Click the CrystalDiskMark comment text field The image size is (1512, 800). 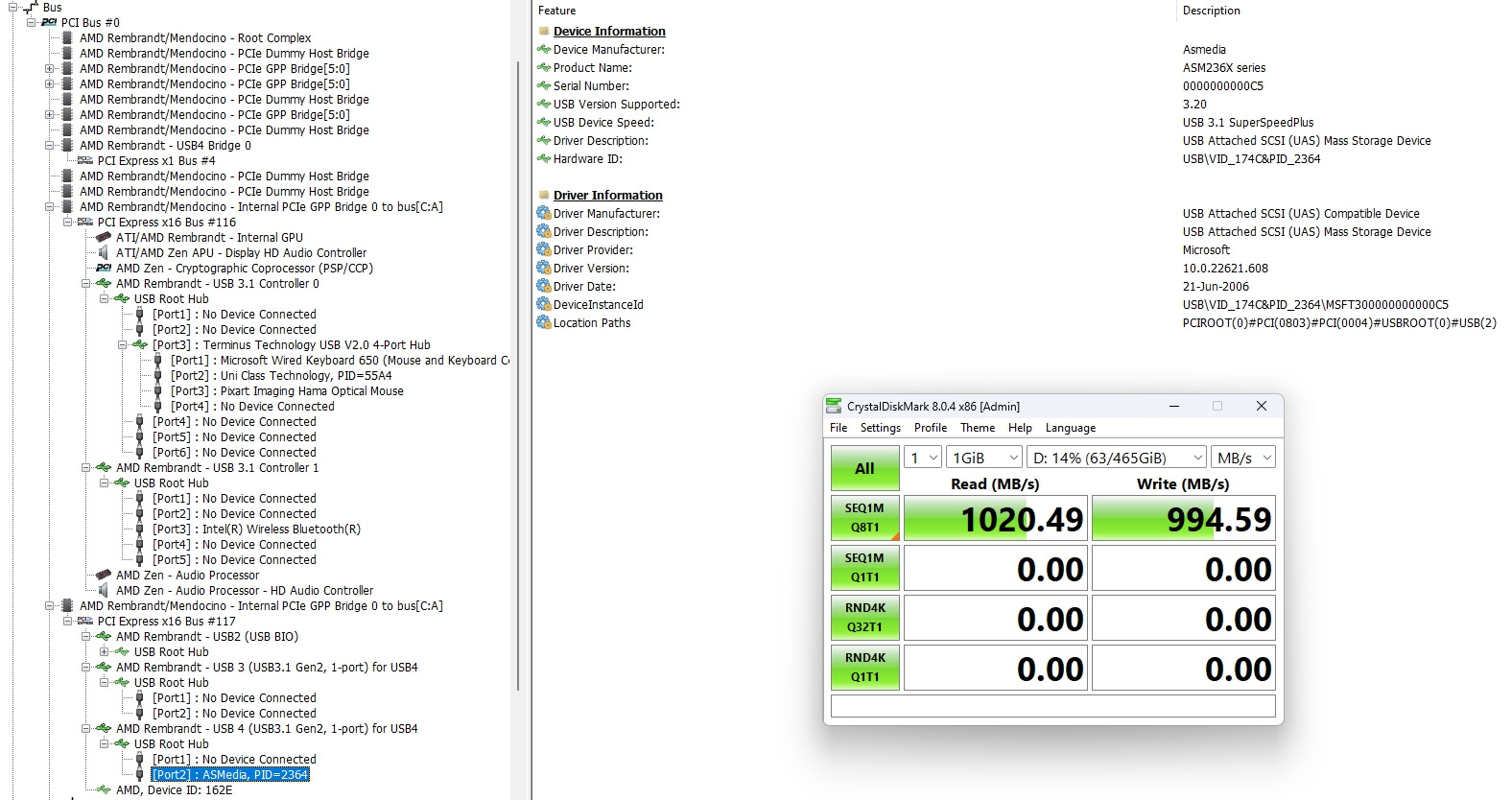coord(1052,706)
